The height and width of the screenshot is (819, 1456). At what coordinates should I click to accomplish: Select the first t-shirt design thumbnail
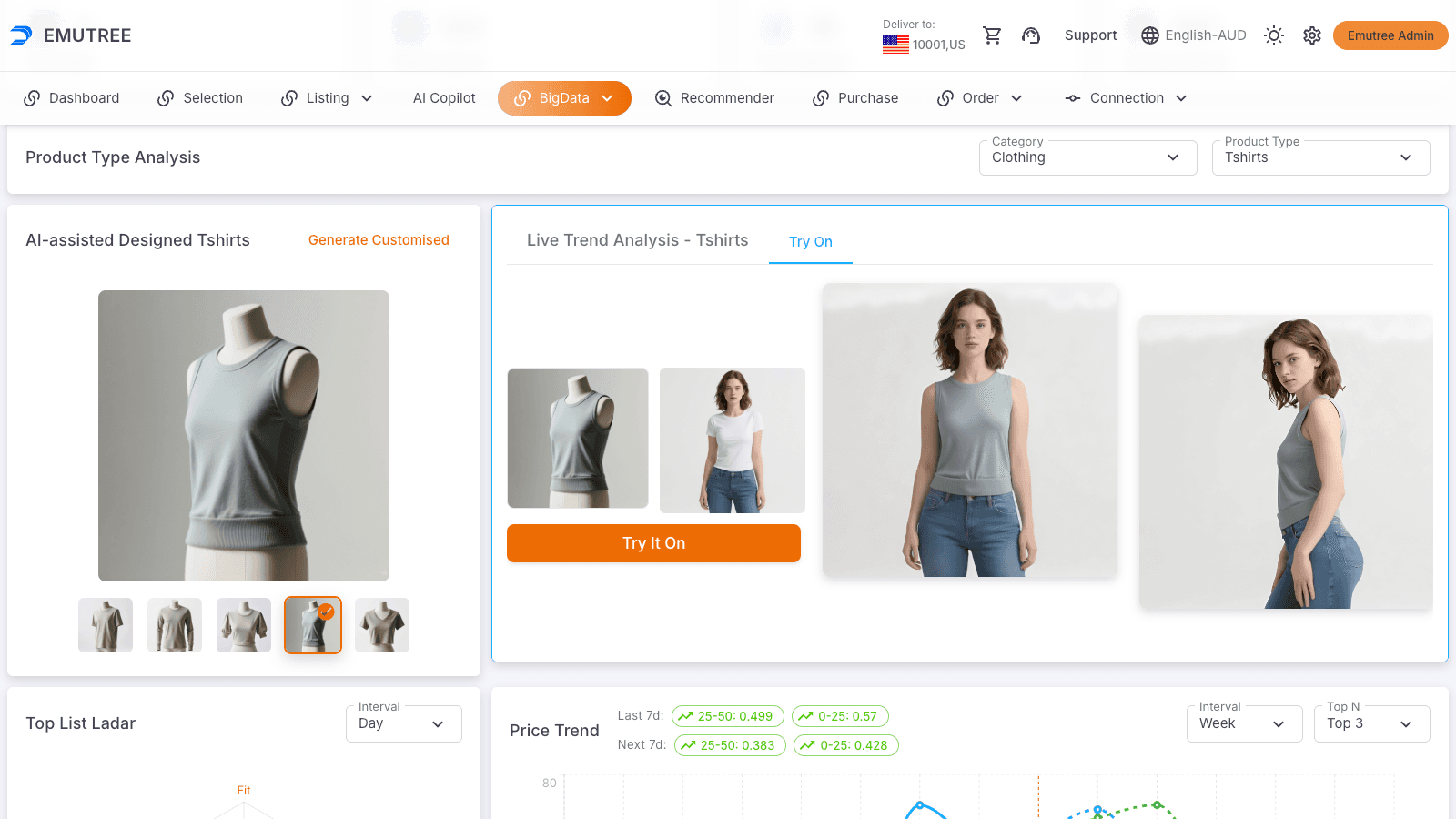pyautogui.click(x=106, y=625)
